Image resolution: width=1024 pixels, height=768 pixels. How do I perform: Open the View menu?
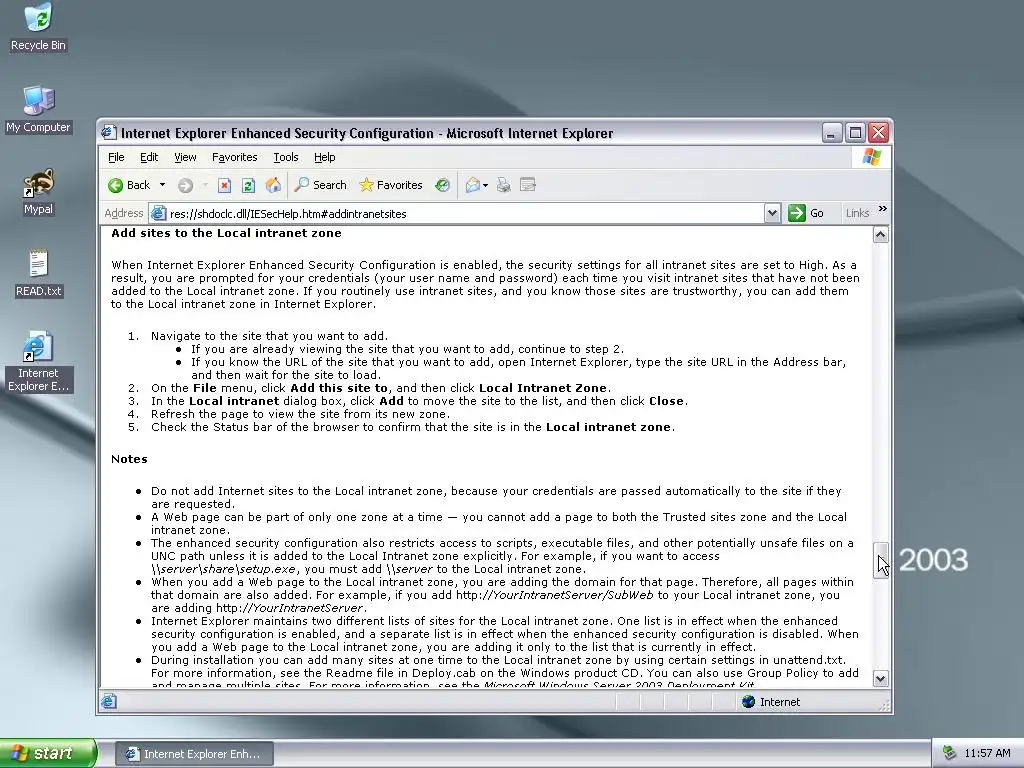(185, 157)
